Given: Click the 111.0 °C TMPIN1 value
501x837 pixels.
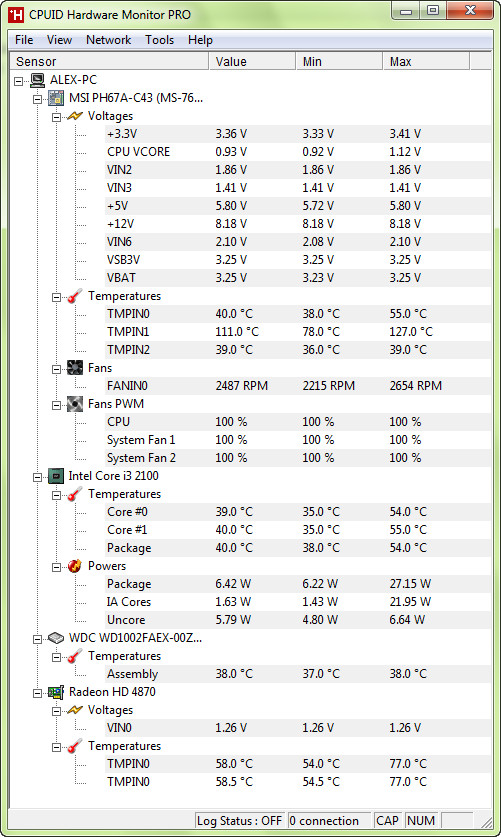Looking at the screenshot, I should (237, 331).
